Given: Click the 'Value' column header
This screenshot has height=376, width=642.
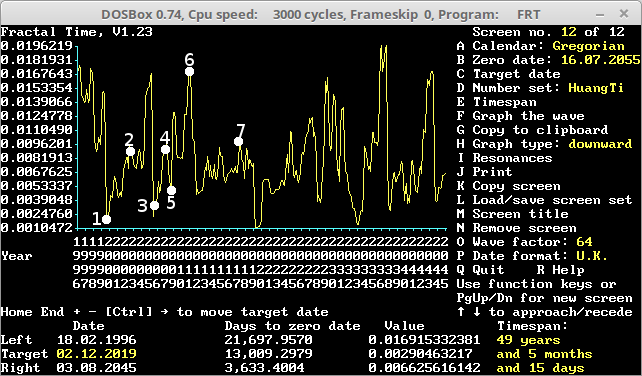Looking at the screenshot, I should [x=405, y=326].
